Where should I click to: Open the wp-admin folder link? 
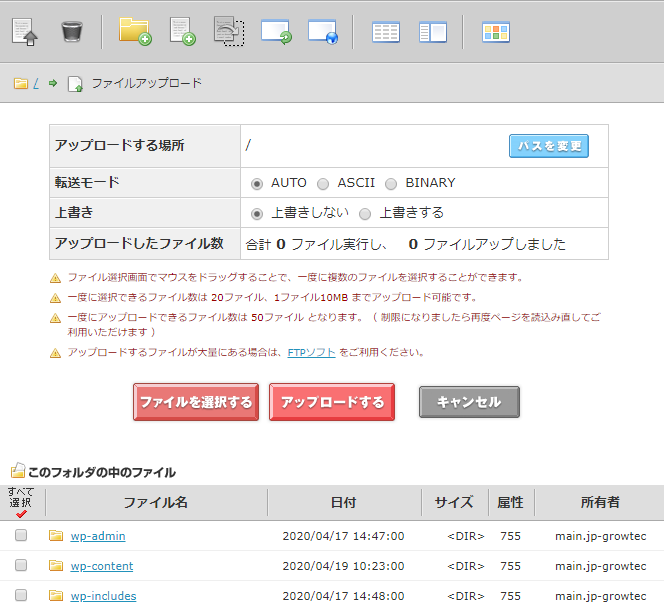click(x=98, y=536)
